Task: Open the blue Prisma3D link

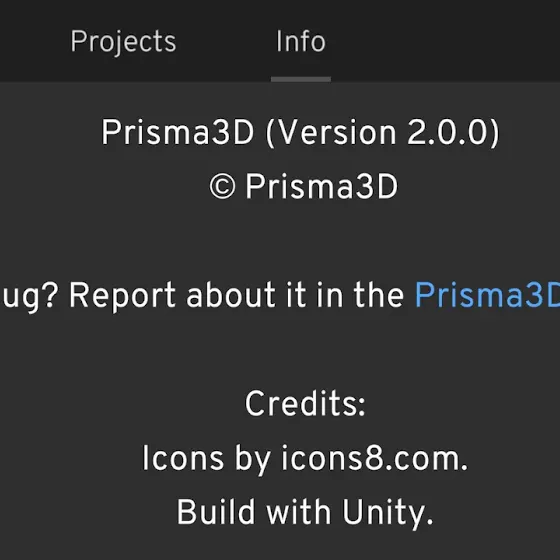Action: click(487, 295)
